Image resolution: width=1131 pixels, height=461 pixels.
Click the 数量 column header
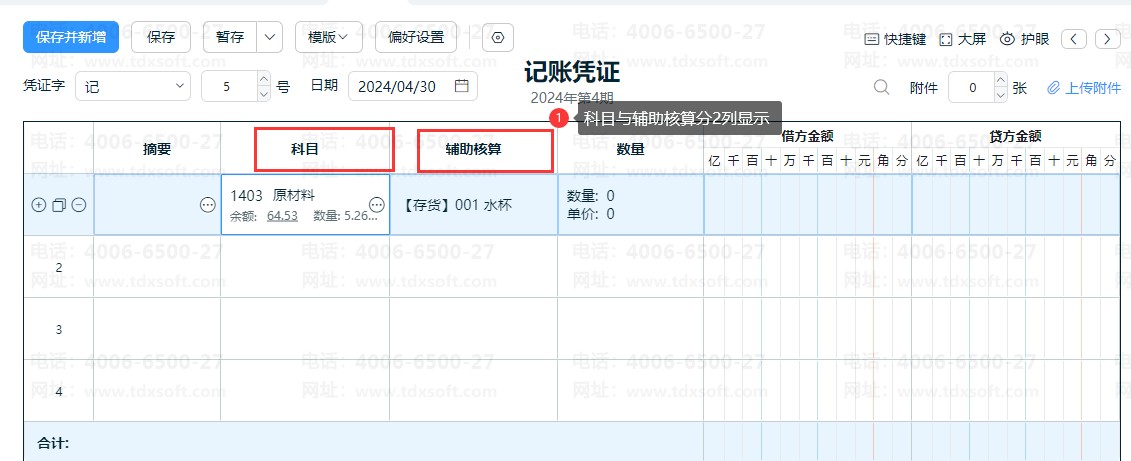coord(630,149)
